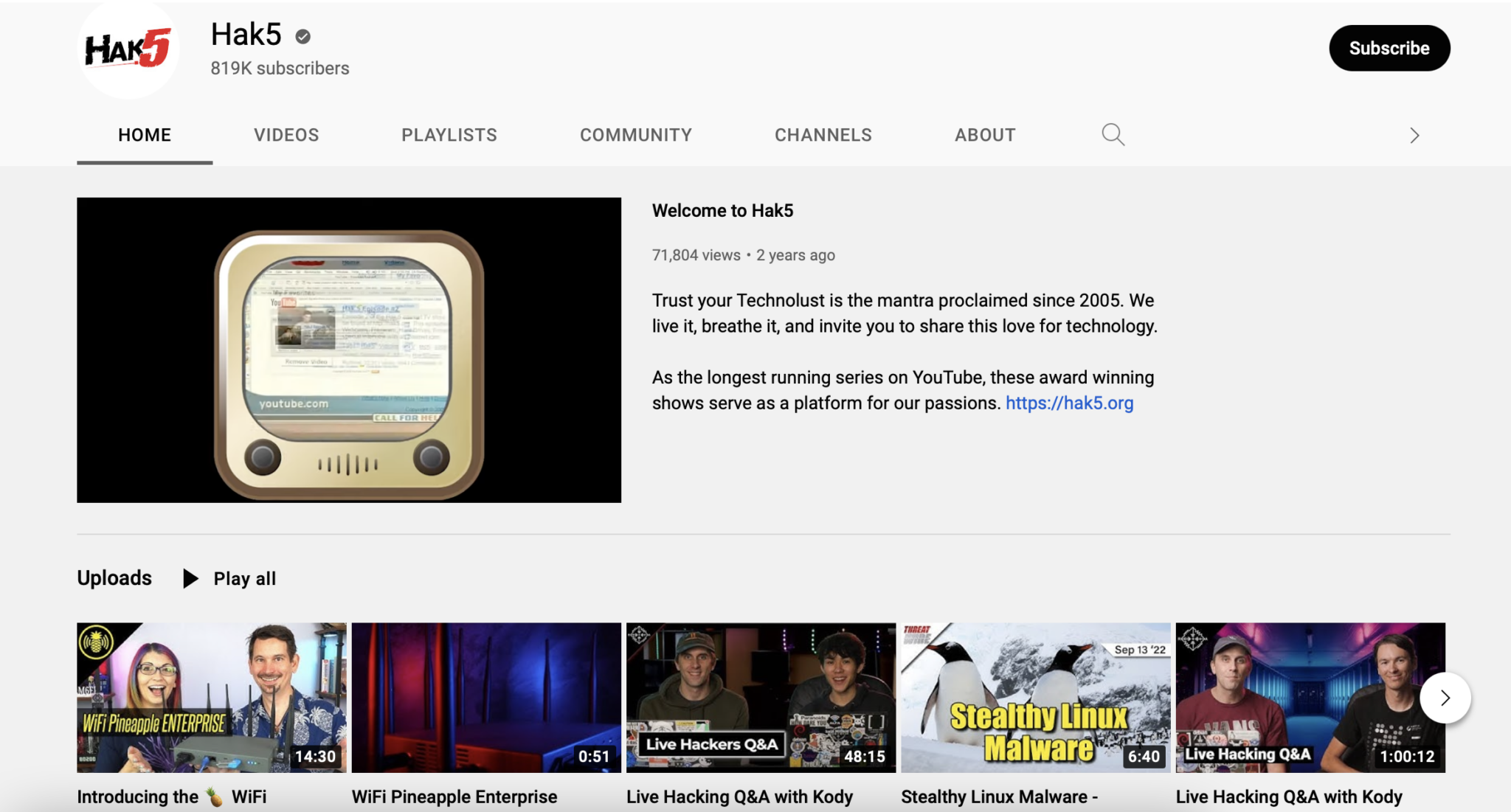This screenshot has height=812, width=1511.
Task: Click the 48:15 Live Hacking Q&A video thumbnail
Action: tap(758, 696)
